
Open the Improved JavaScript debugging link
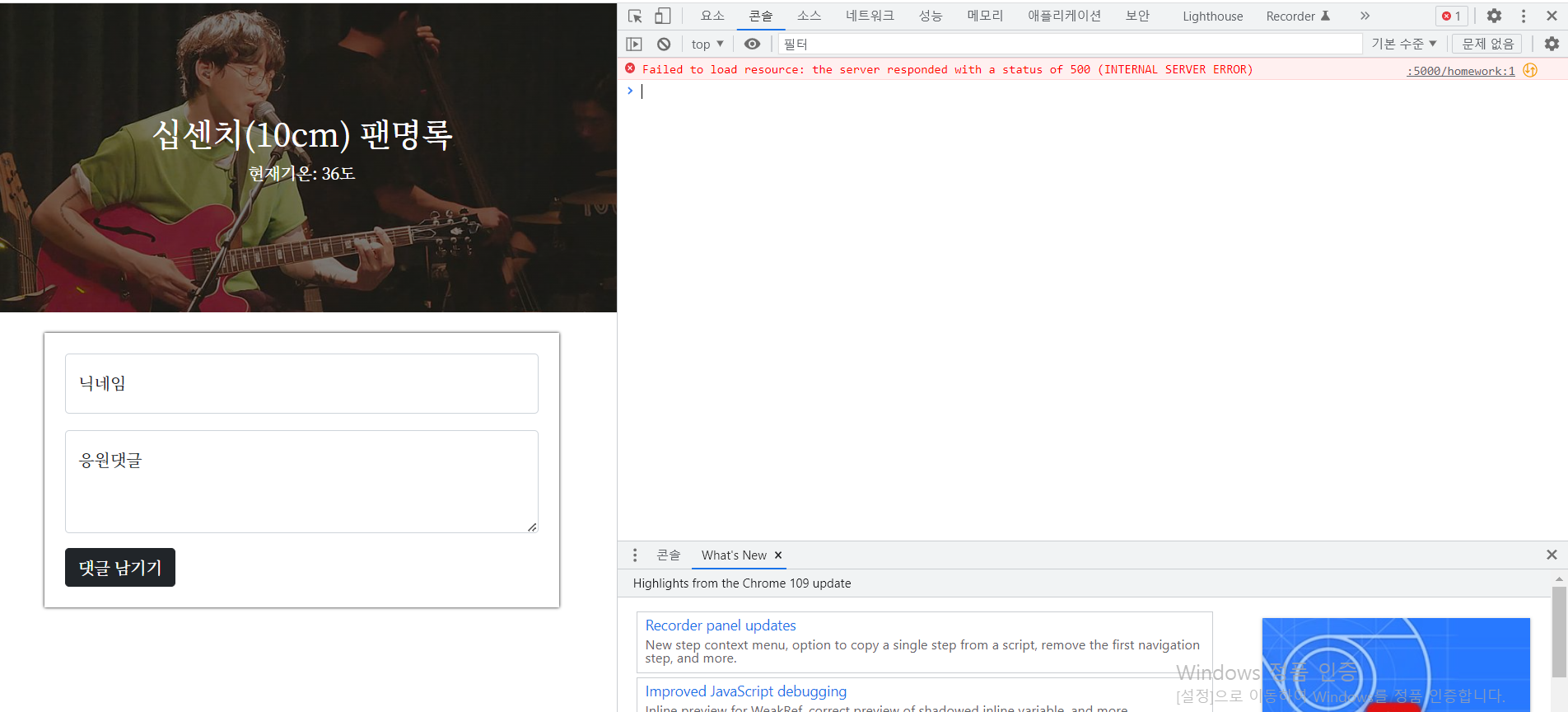[x=746, y=691]
